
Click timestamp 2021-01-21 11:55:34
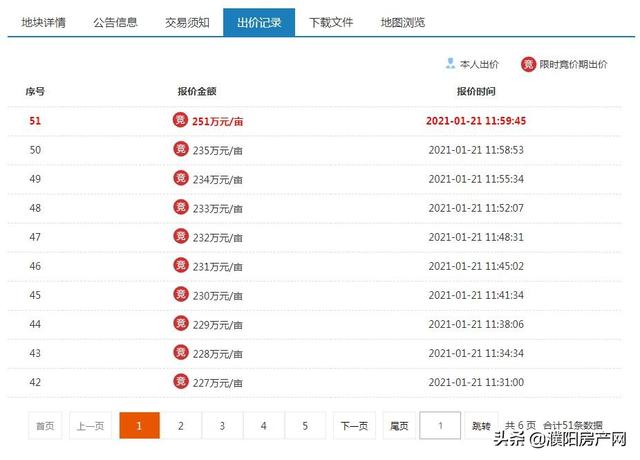[476, 179]
